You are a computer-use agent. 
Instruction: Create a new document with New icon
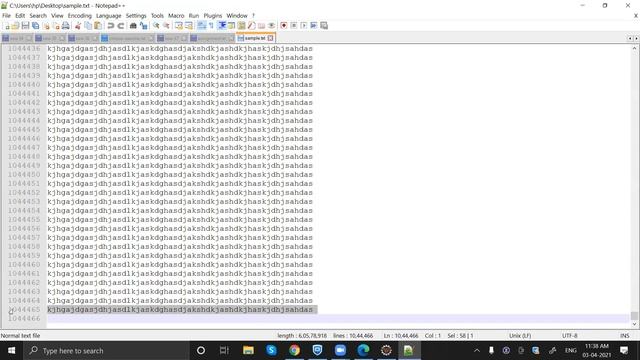coord(7,26)
